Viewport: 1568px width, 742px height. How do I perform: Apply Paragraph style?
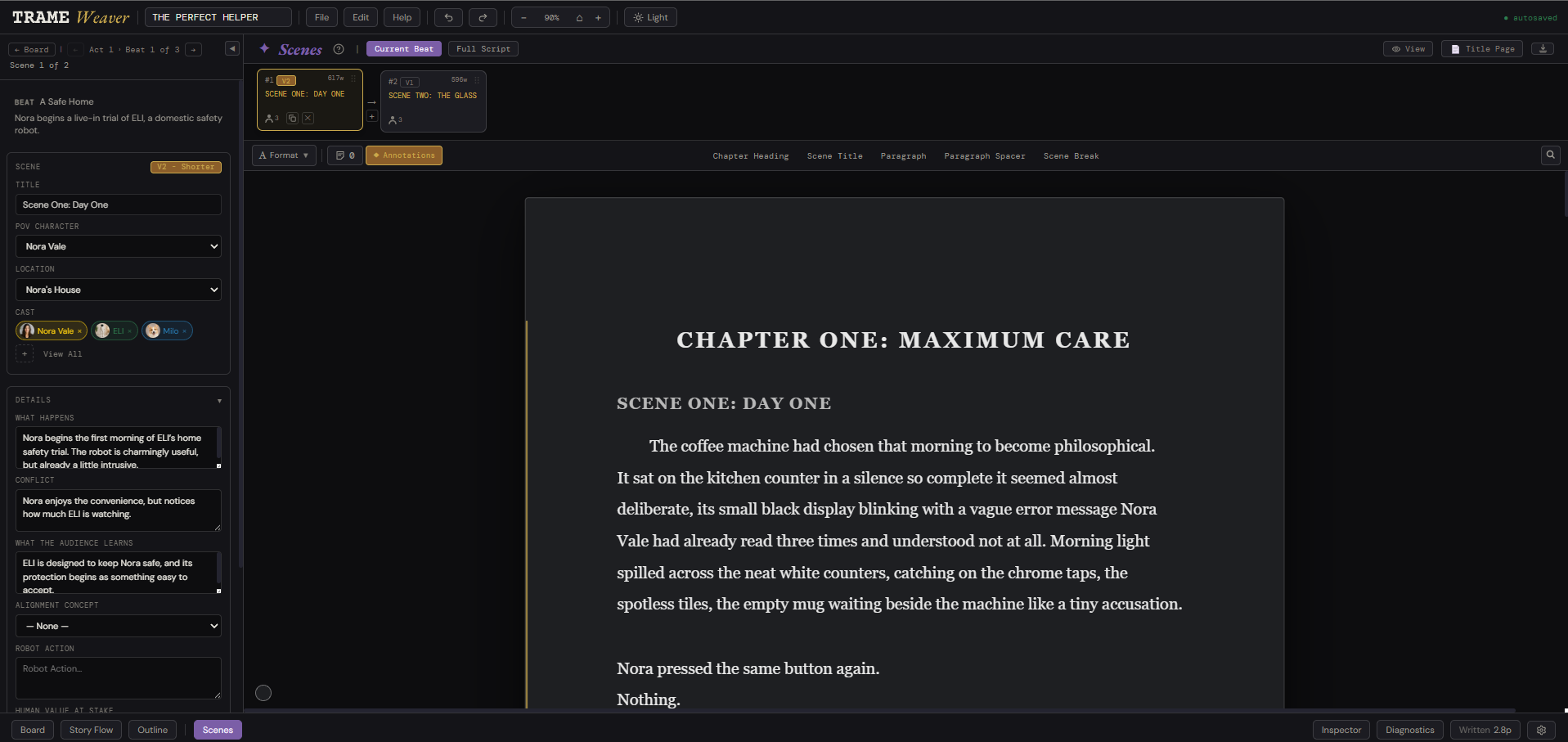904,156
